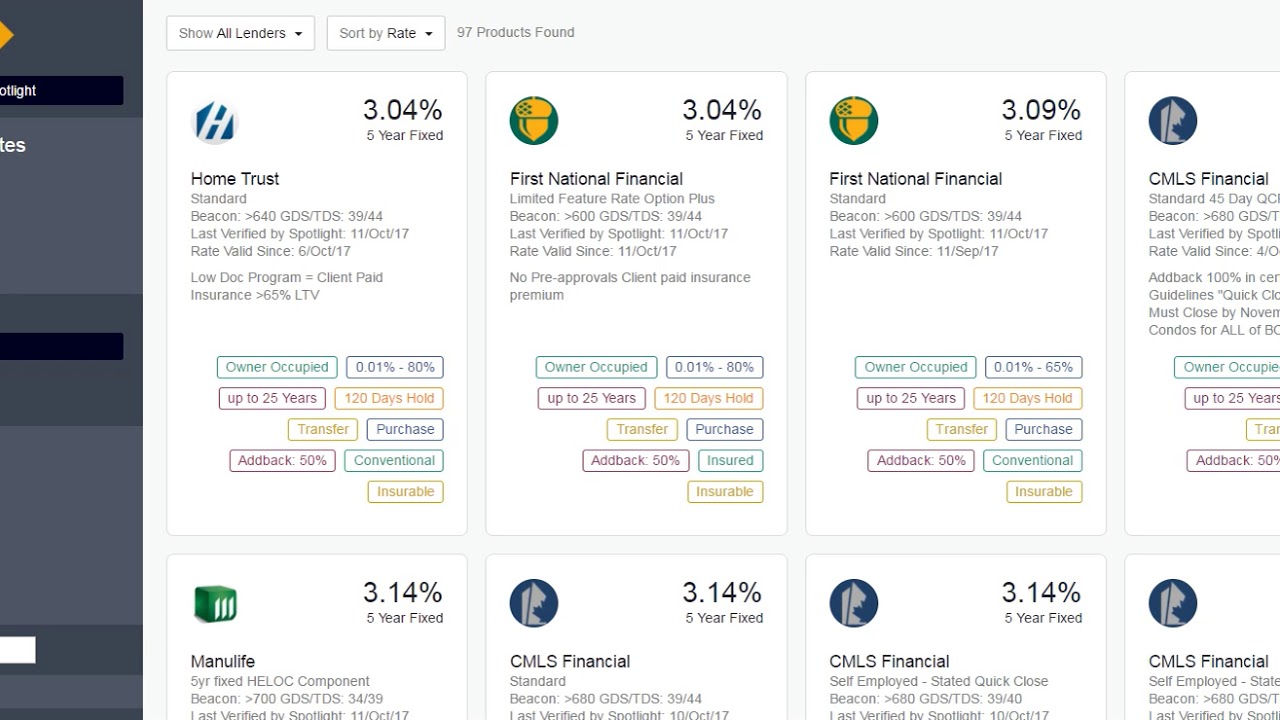1280x720 pixels.
Task: Click Transfer tag on the 3.09% card
Action: 962,429
